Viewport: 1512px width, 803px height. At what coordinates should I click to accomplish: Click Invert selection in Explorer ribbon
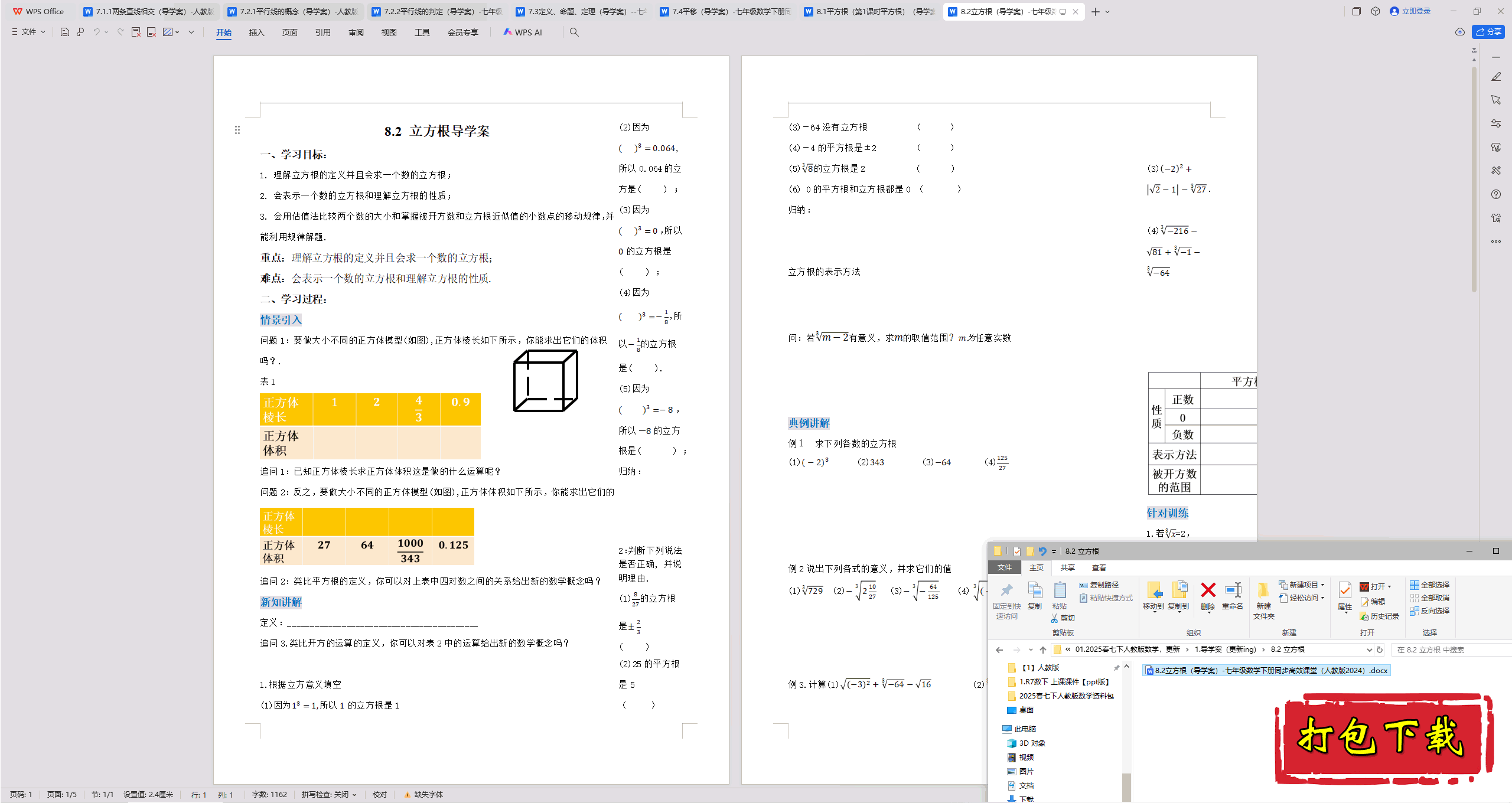click(x=1429, y=611)
